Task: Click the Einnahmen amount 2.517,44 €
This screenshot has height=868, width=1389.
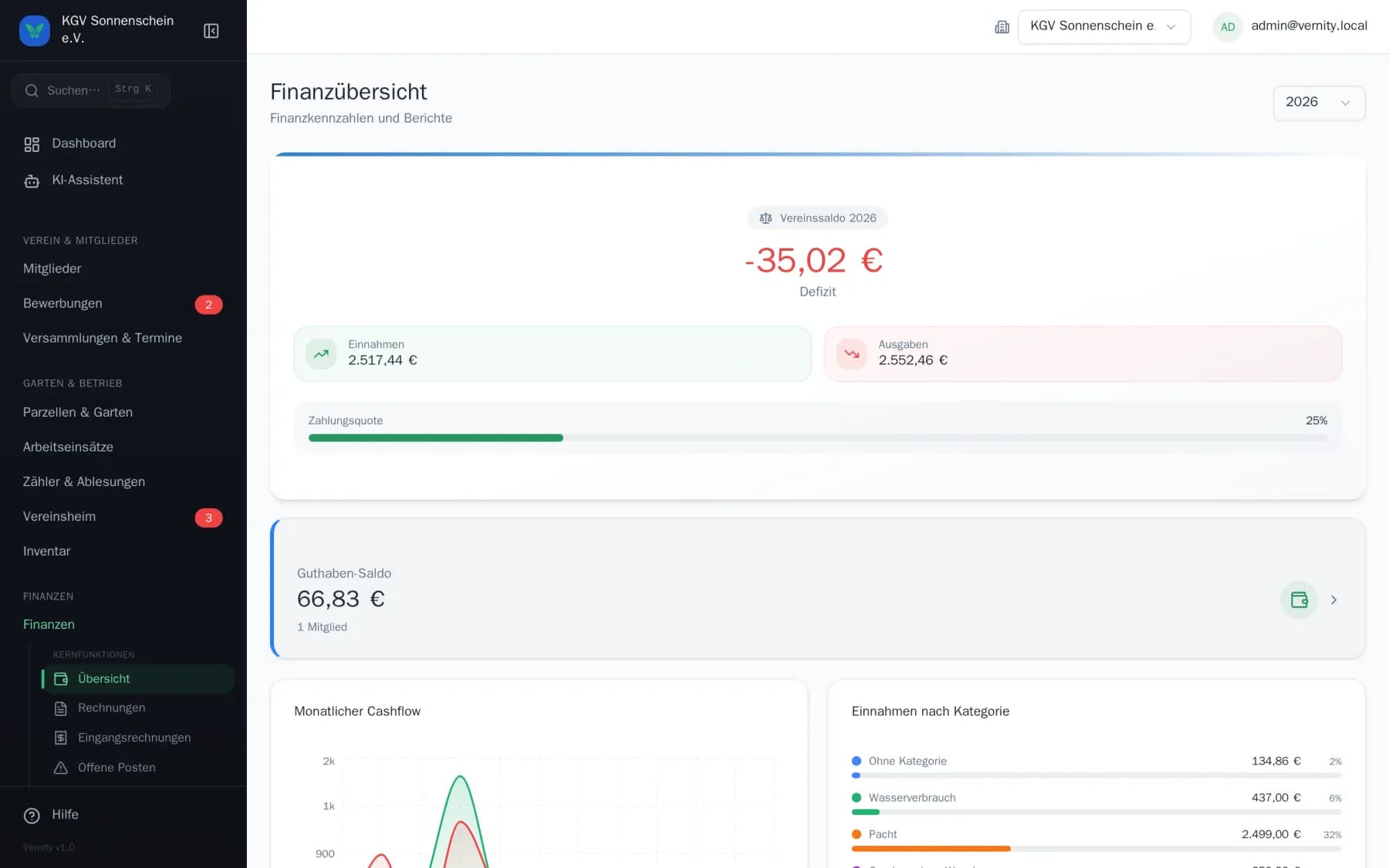Action: click(383, 360)
